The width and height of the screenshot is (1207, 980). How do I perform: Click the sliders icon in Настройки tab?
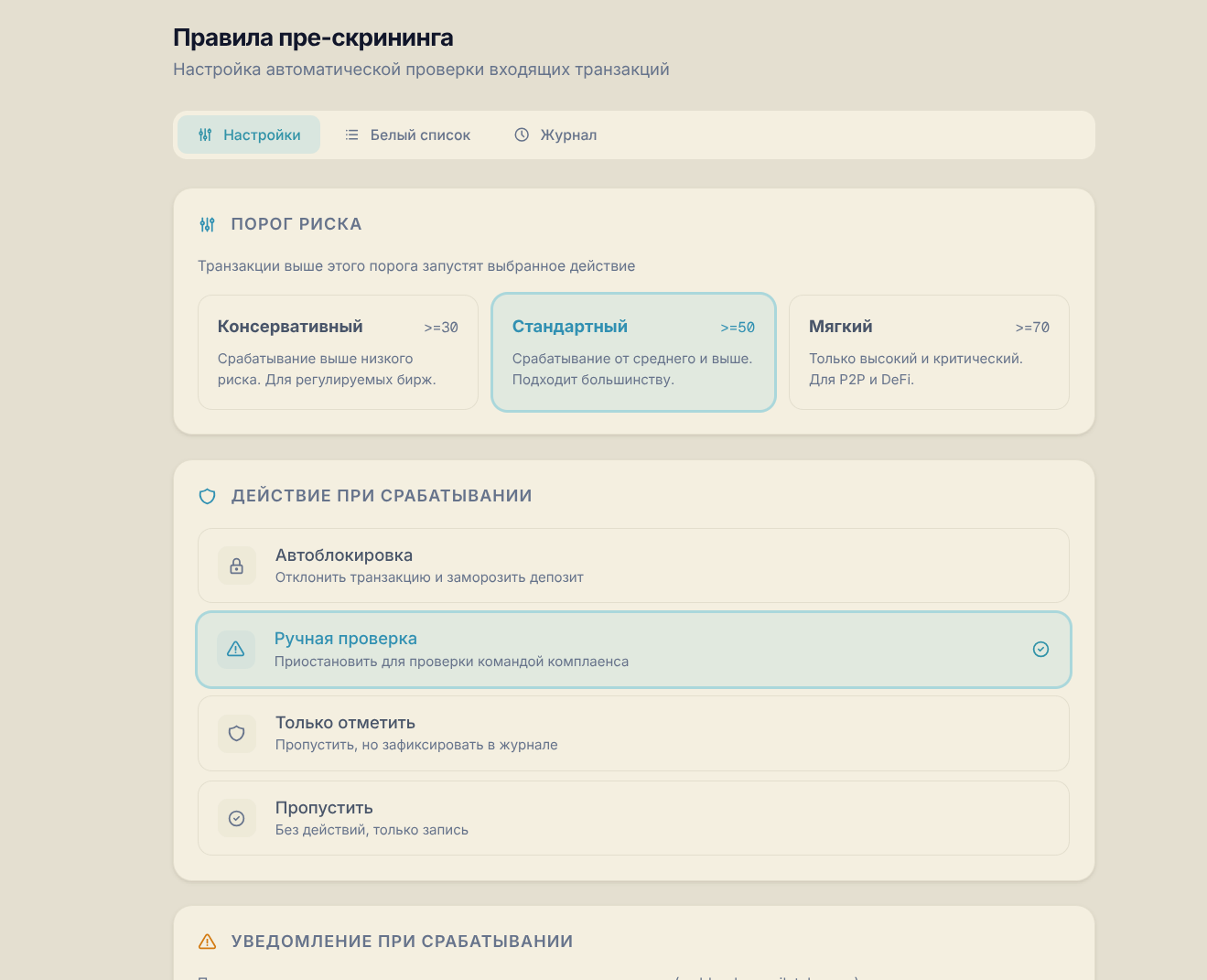pos(205,135)
